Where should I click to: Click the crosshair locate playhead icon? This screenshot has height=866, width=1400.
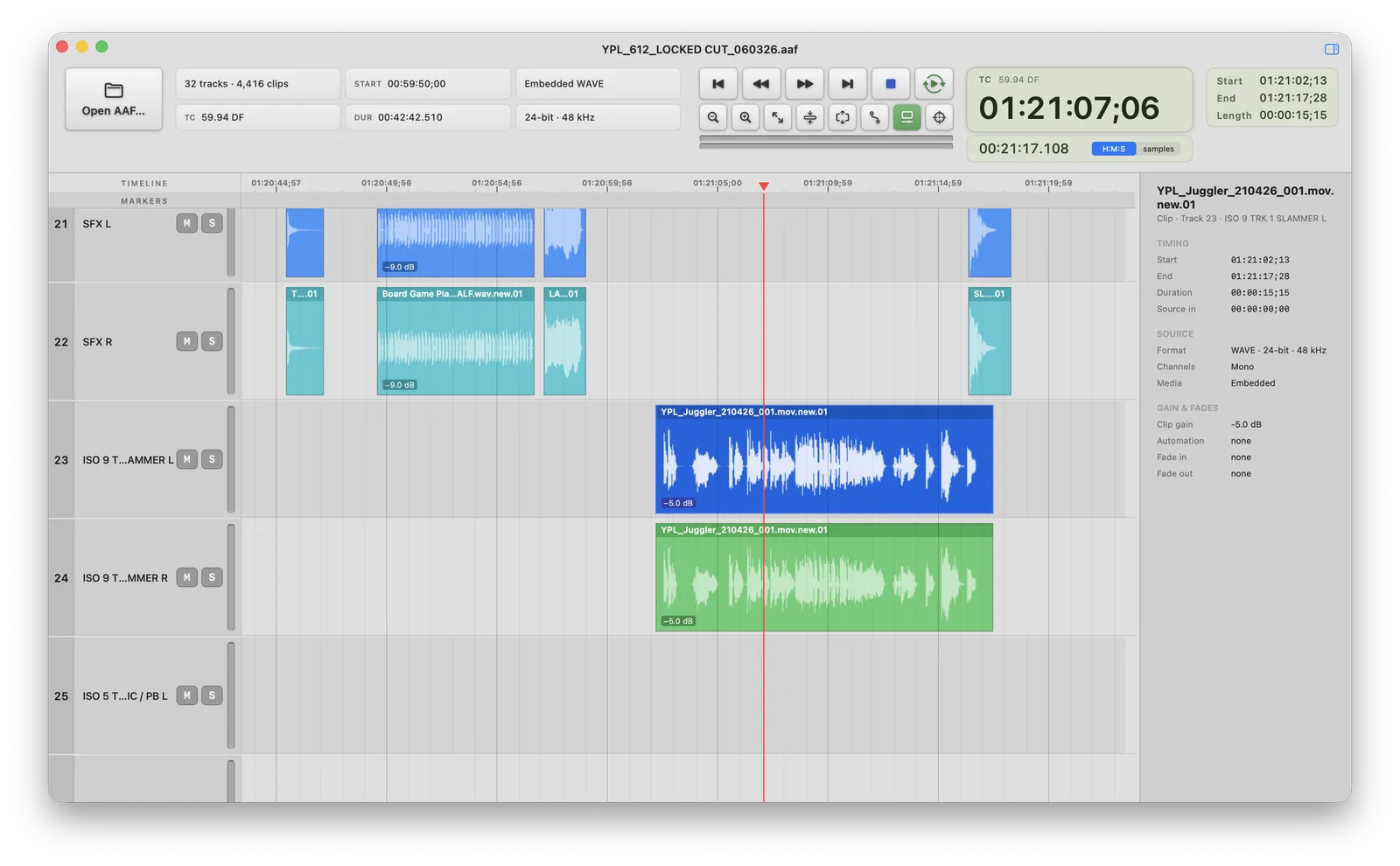(x=940, y=117)
